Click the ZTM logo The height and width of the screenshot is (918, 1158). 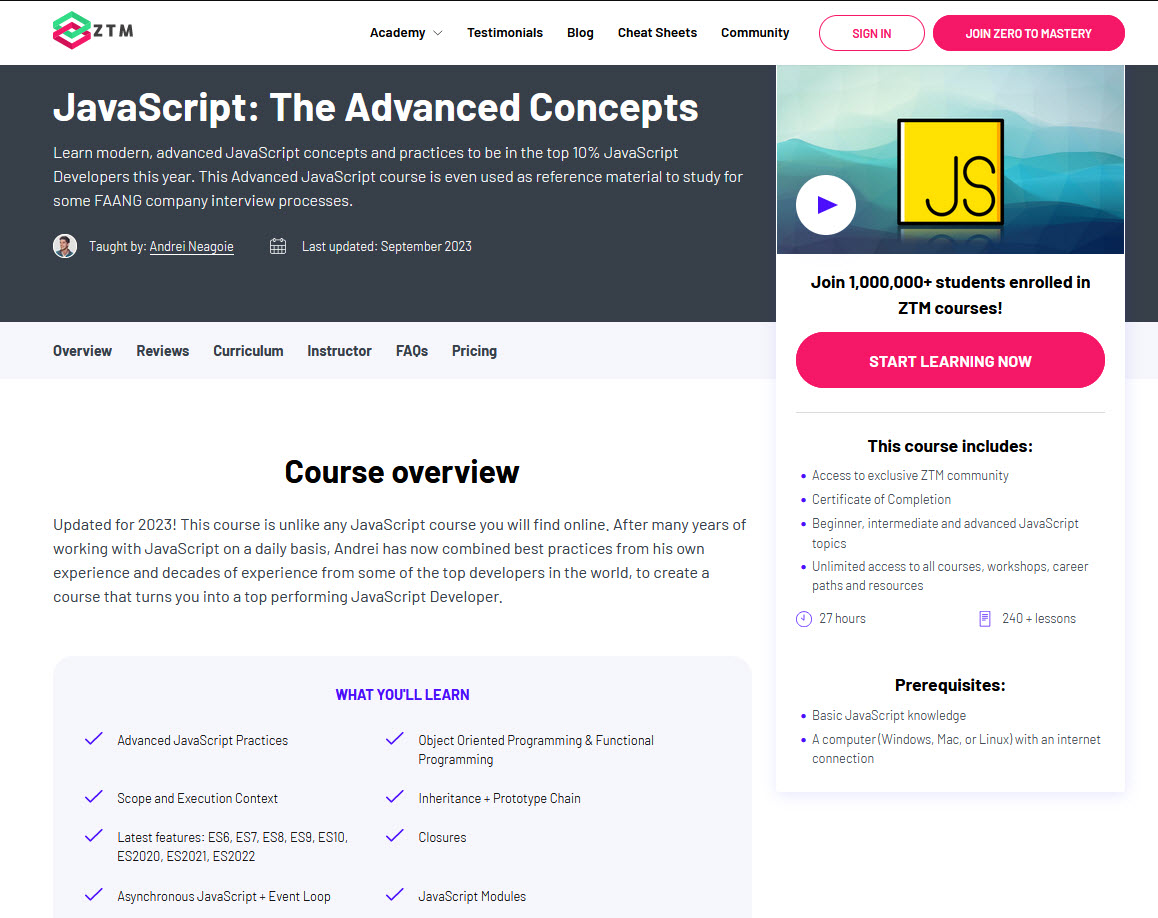93,30
